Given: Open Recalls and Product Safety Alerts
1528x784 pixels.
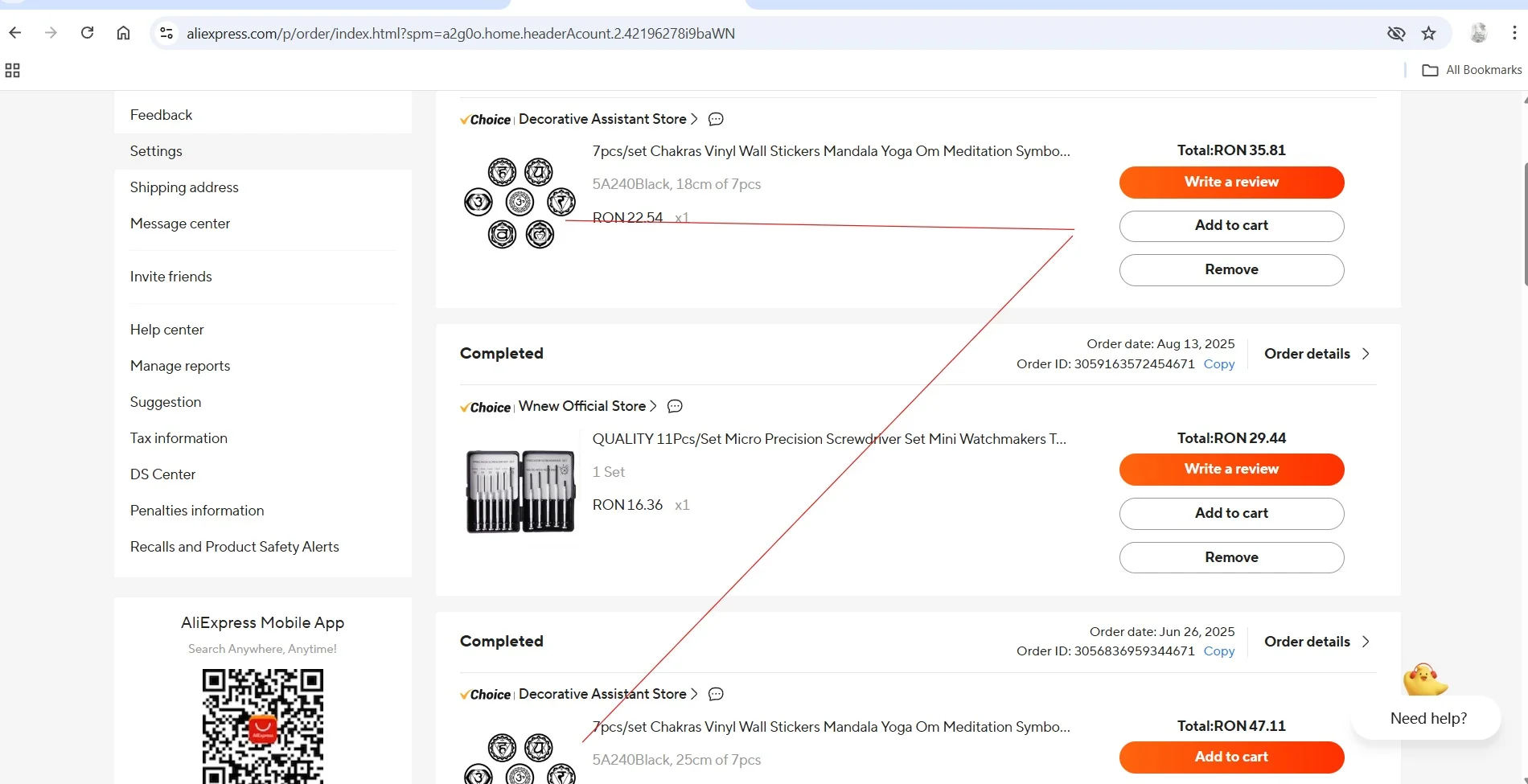Looking at the screenshot, I should (x=235, y=547).
